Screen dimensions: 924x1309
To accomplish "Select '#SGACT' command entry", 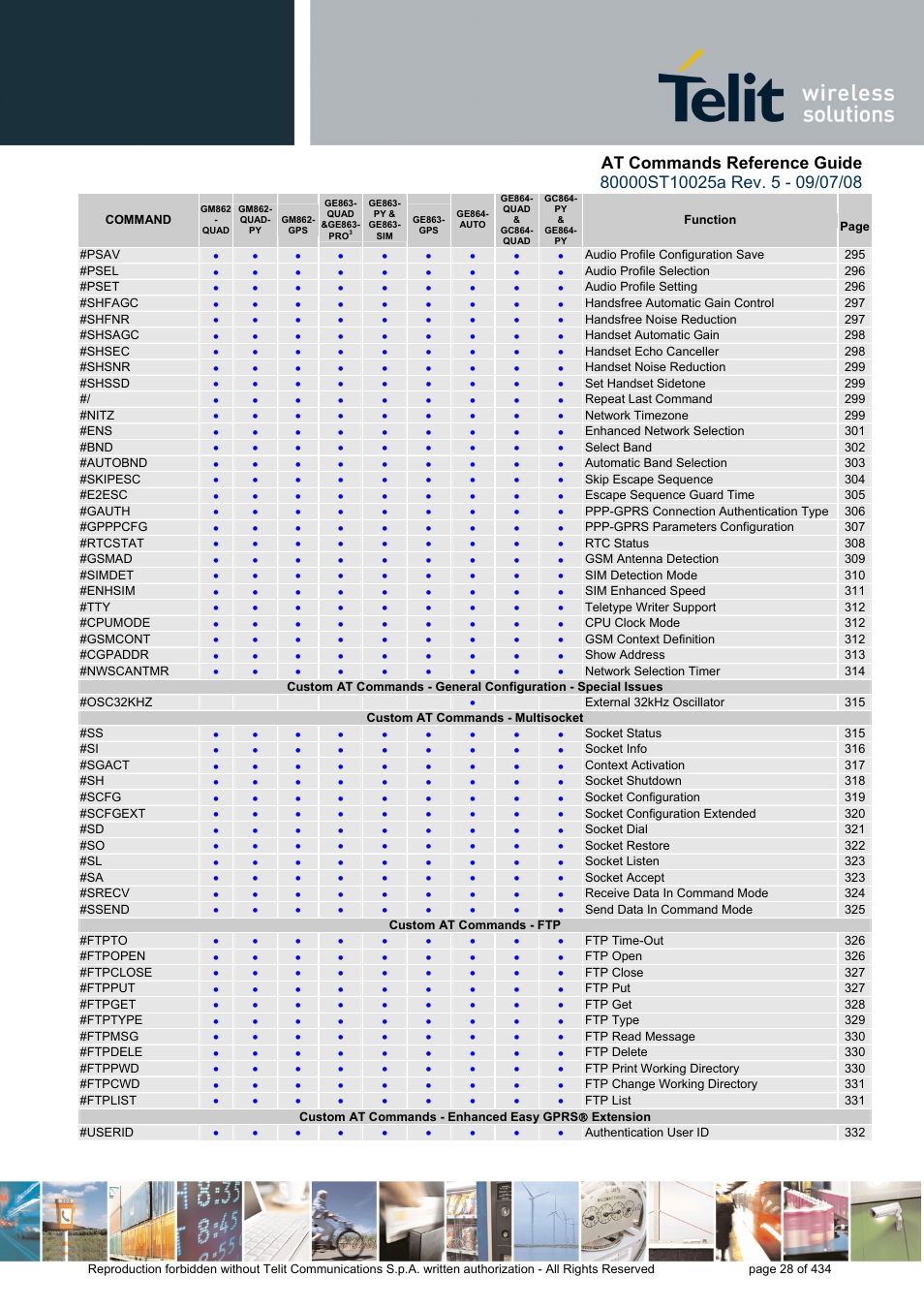I will coord(105,765).
